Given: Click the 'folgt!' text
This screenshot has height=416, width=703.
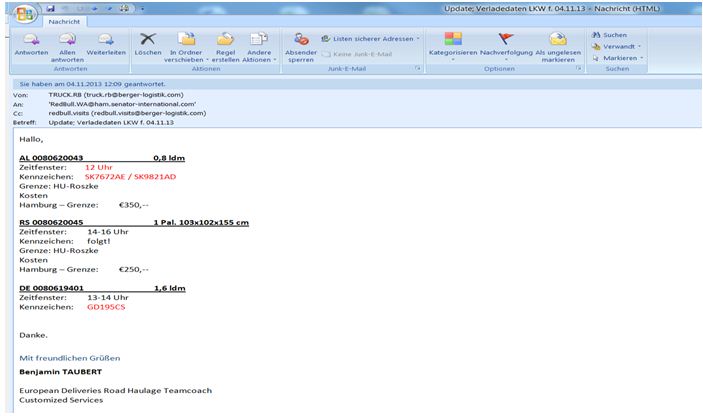Looking at the screenshot, I should point(99,241).
